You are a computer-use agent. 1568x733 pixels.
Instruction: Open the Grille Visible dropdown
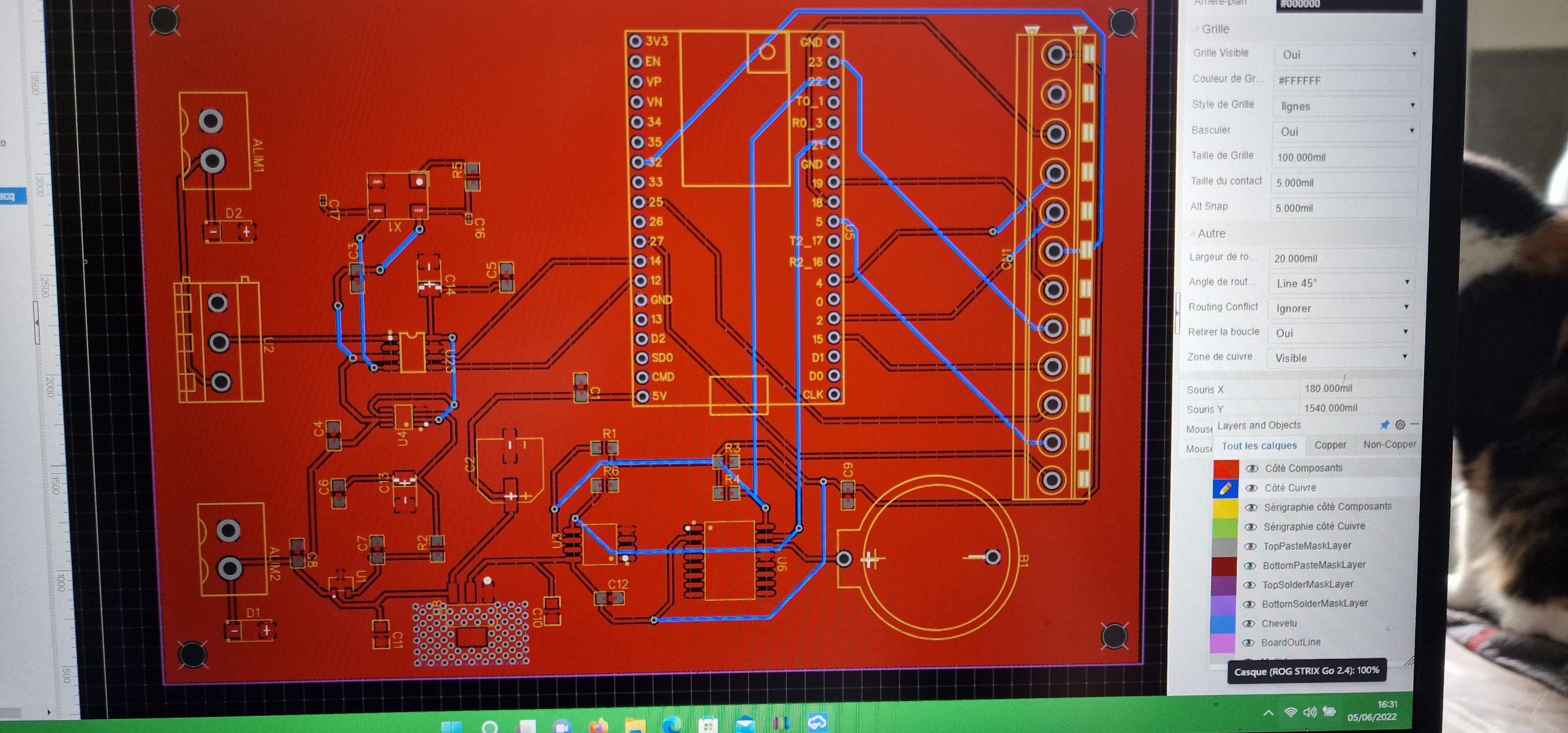pyautogui.click(x=1347, y=55)
